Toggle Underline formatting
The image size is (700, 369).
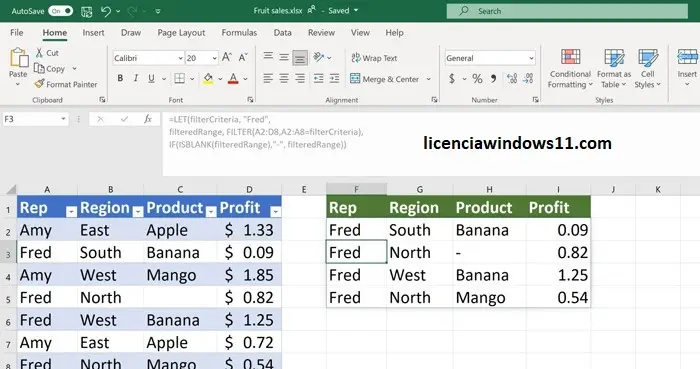[152, 79]
